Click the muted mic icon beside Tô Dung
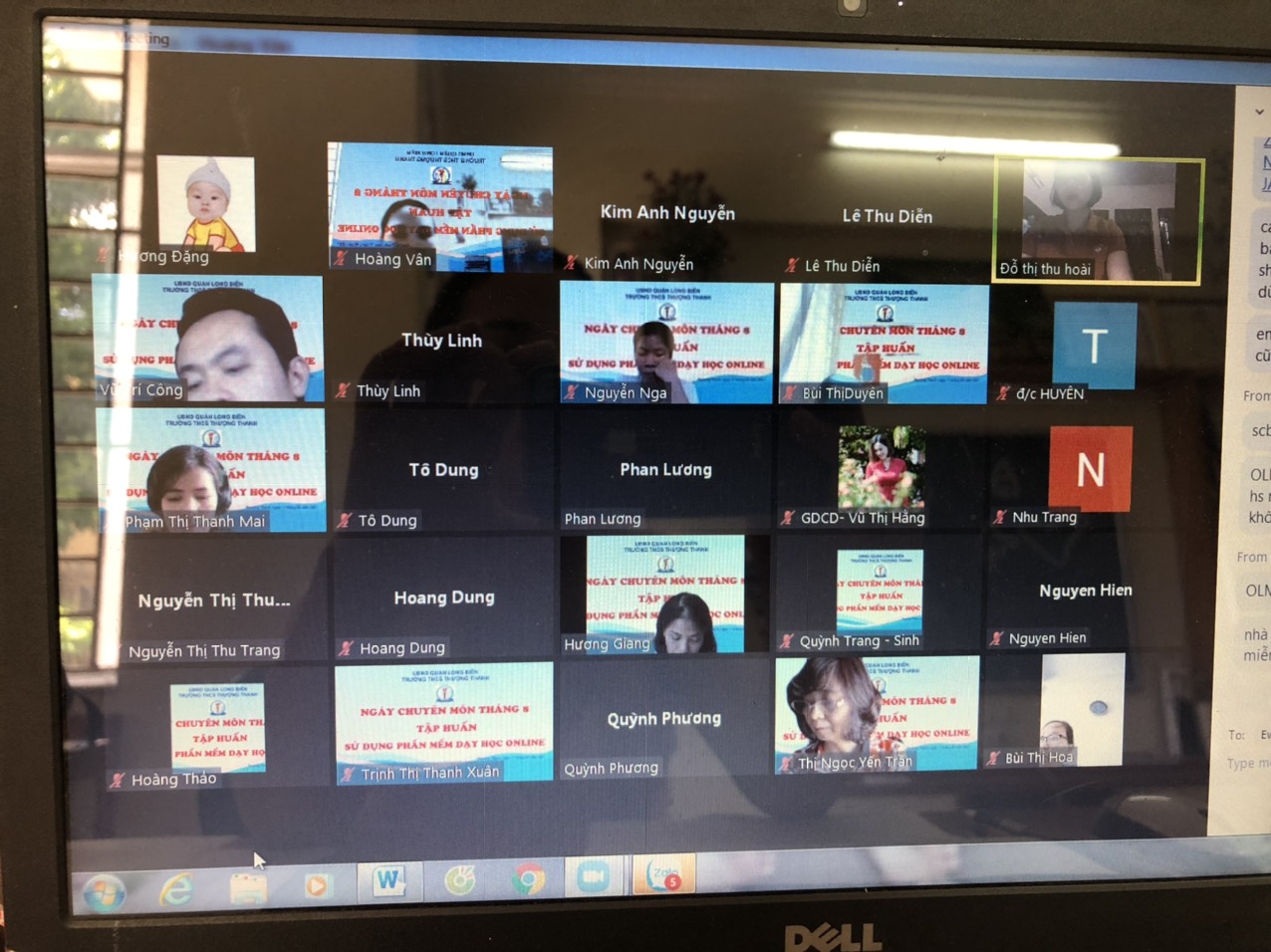1271x952 pixels. click(x=345, y=520)
